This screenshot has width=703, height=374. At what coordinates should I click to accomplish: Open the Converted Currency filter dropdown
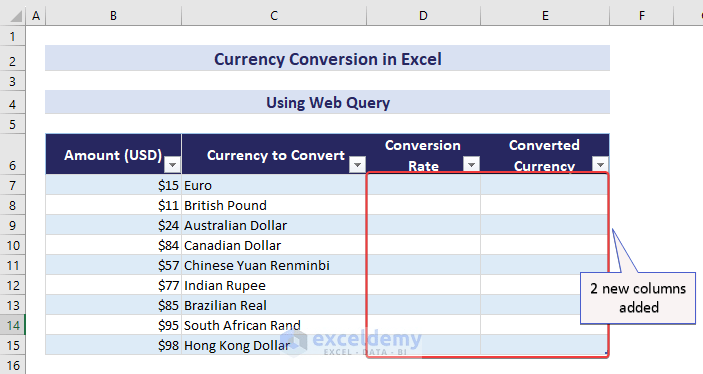tap(600, 164)
